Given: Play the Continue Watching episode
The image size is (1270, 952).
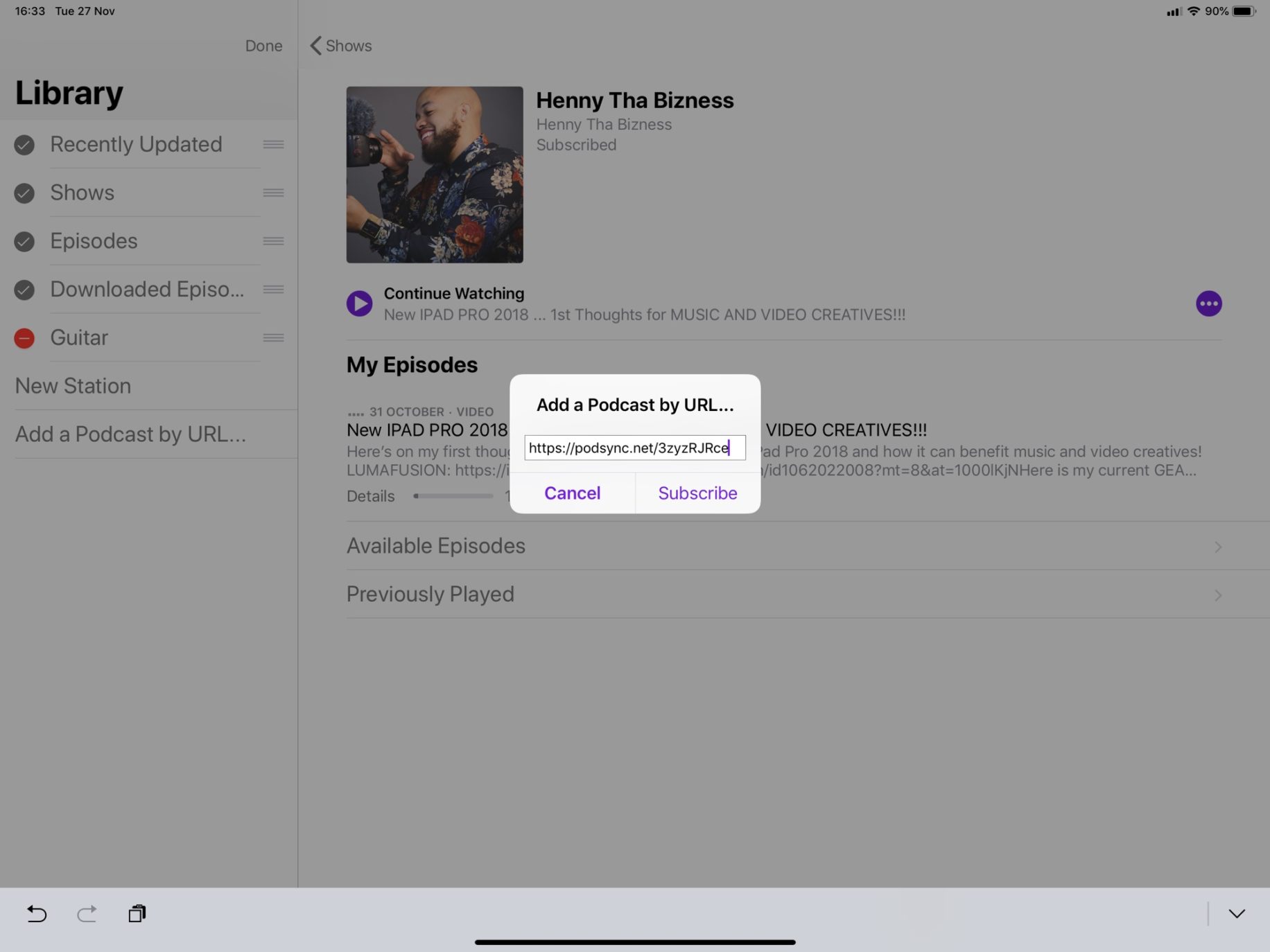Looking at the screenshot, I should click(x=359, y=303).
